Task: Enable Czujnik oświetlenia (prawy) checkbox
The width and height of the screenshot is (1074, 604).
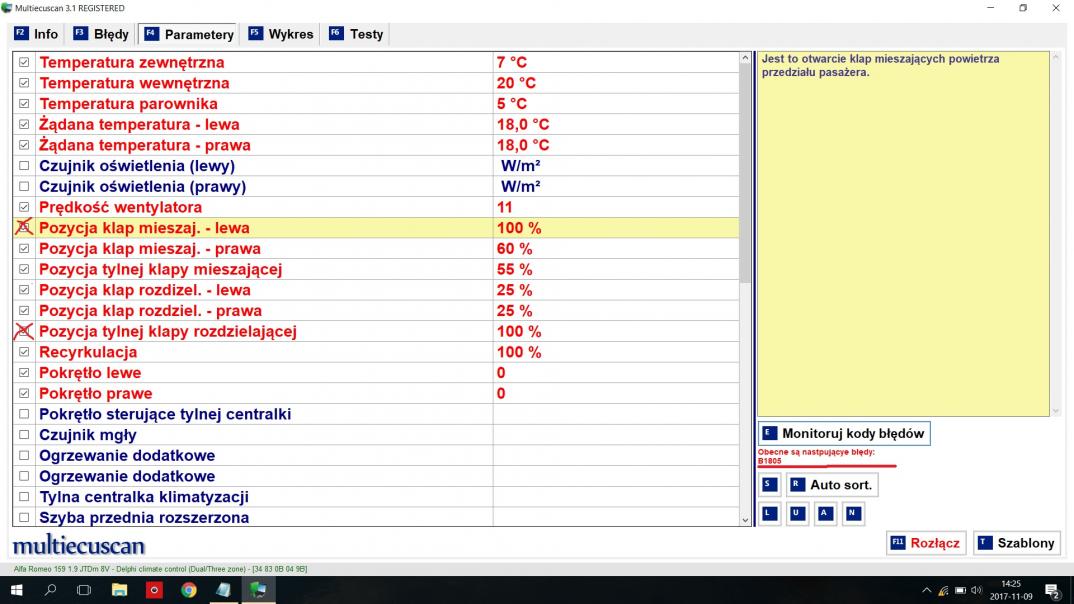Action: 24,186
